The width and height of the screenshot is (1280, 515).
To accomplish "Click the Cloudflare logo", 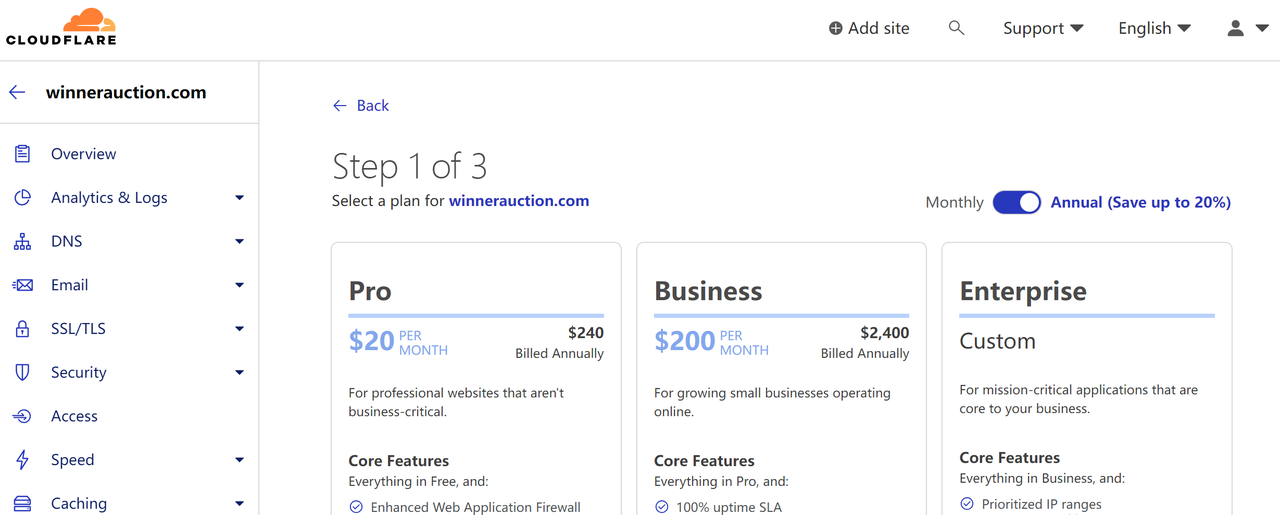I will [x=62, y=27].
